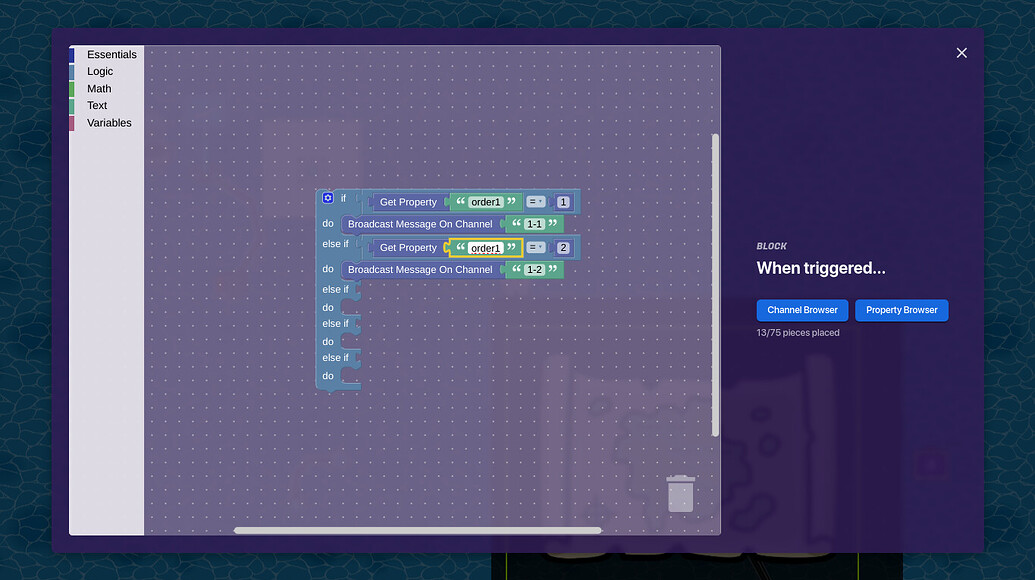Screen dimensions: 1035x580
Task: Click the number 1 value field
Action: [561, 201]
